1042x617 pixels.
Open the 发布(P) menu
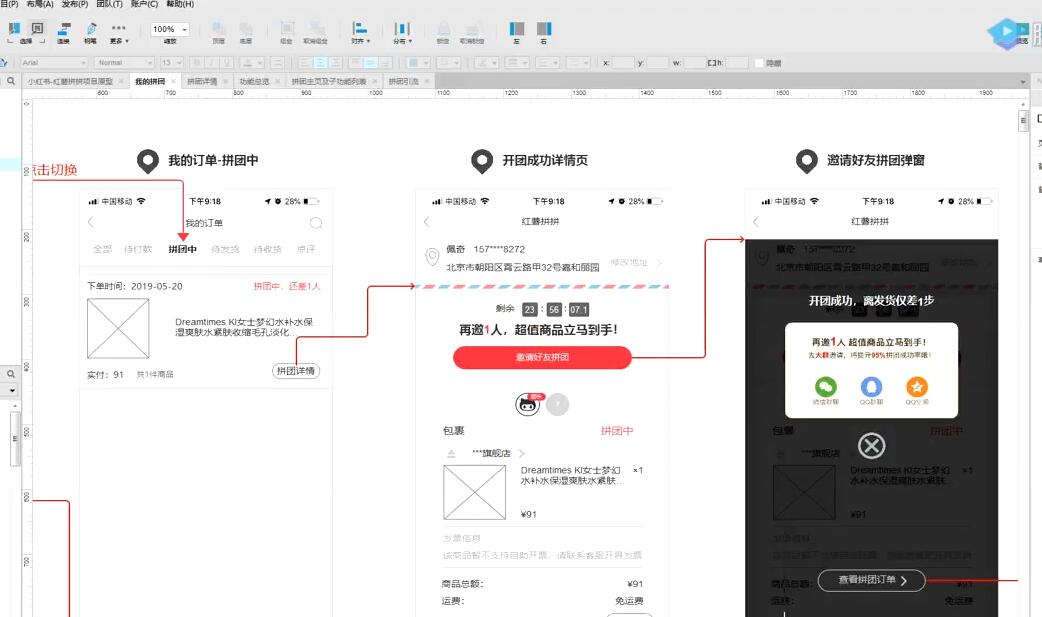point(74,4)
